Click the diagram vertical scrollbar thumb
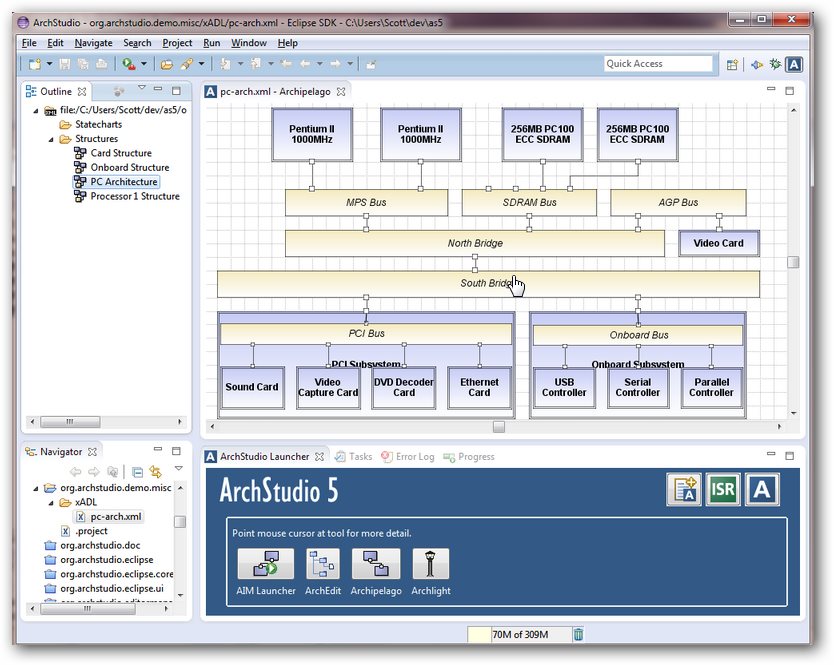 (x=793, y=262)
